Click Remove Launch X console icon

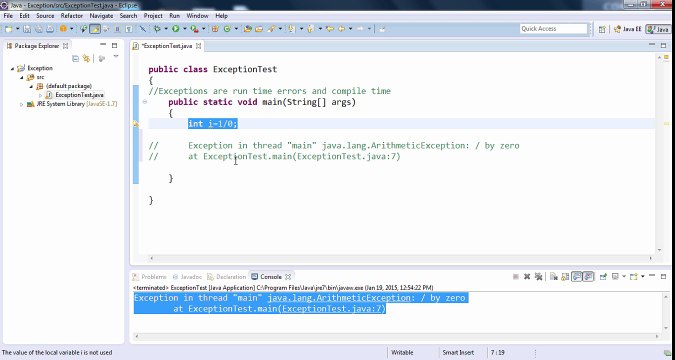pos(527,276)
